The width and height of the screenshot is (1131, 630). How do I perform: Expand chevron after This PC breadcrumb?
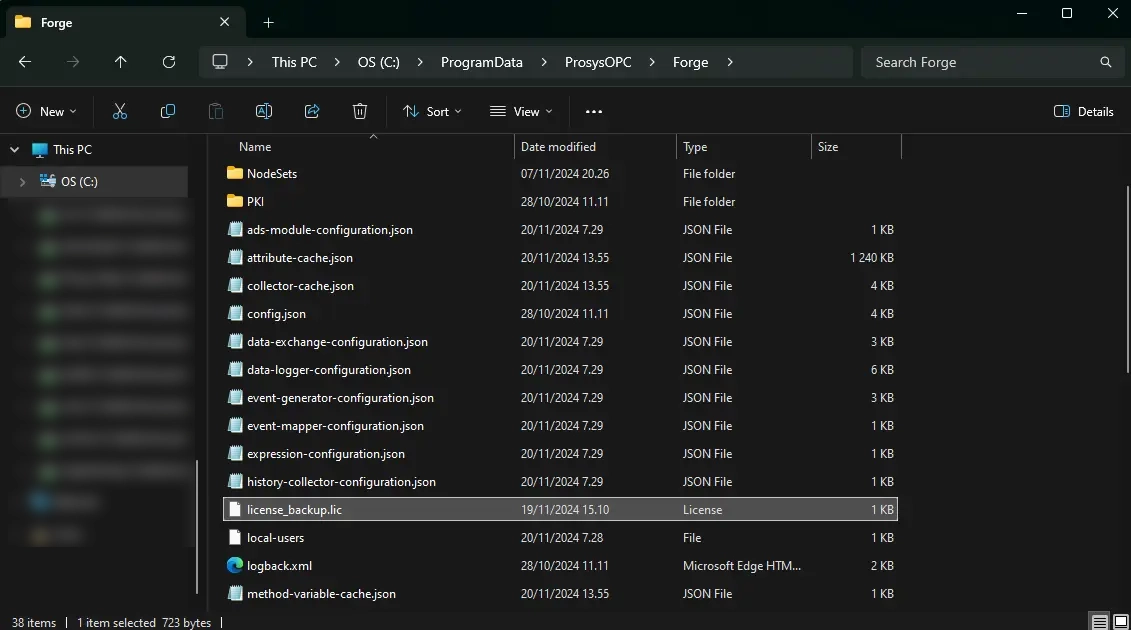pos(337,62)
